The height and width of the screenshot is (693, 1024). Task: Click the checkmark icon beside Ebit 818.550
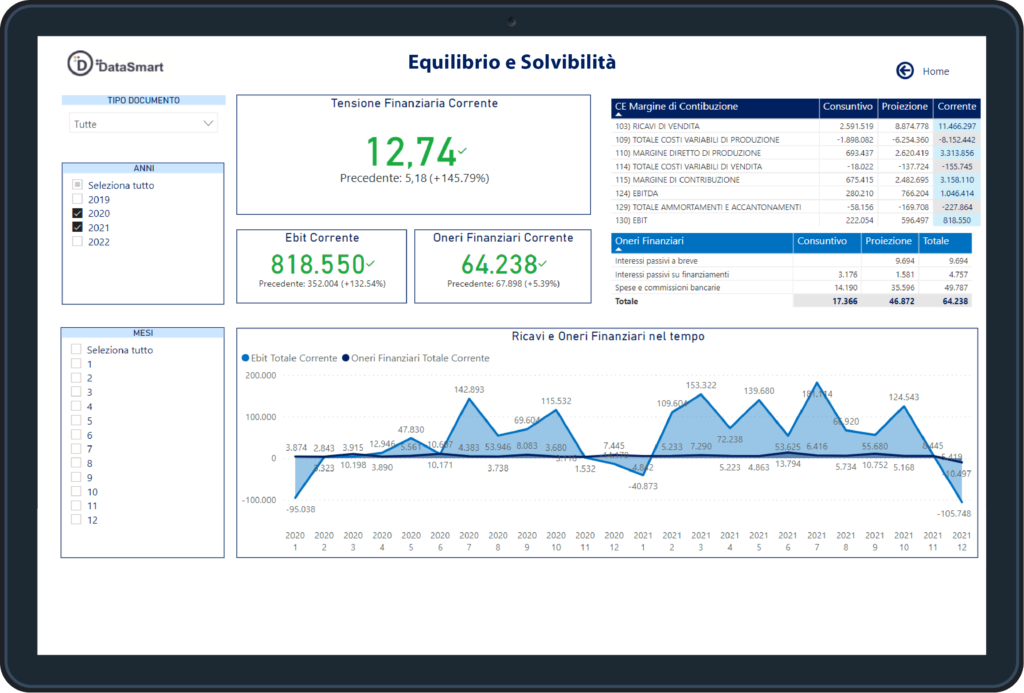371,263
